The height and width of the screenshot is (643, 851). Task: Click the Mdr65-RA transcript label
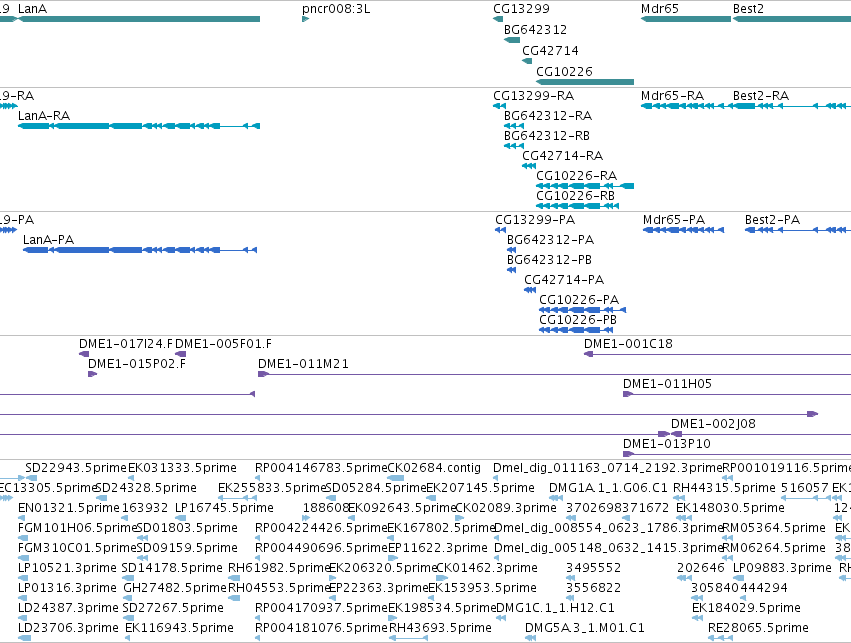click(672, 96)
